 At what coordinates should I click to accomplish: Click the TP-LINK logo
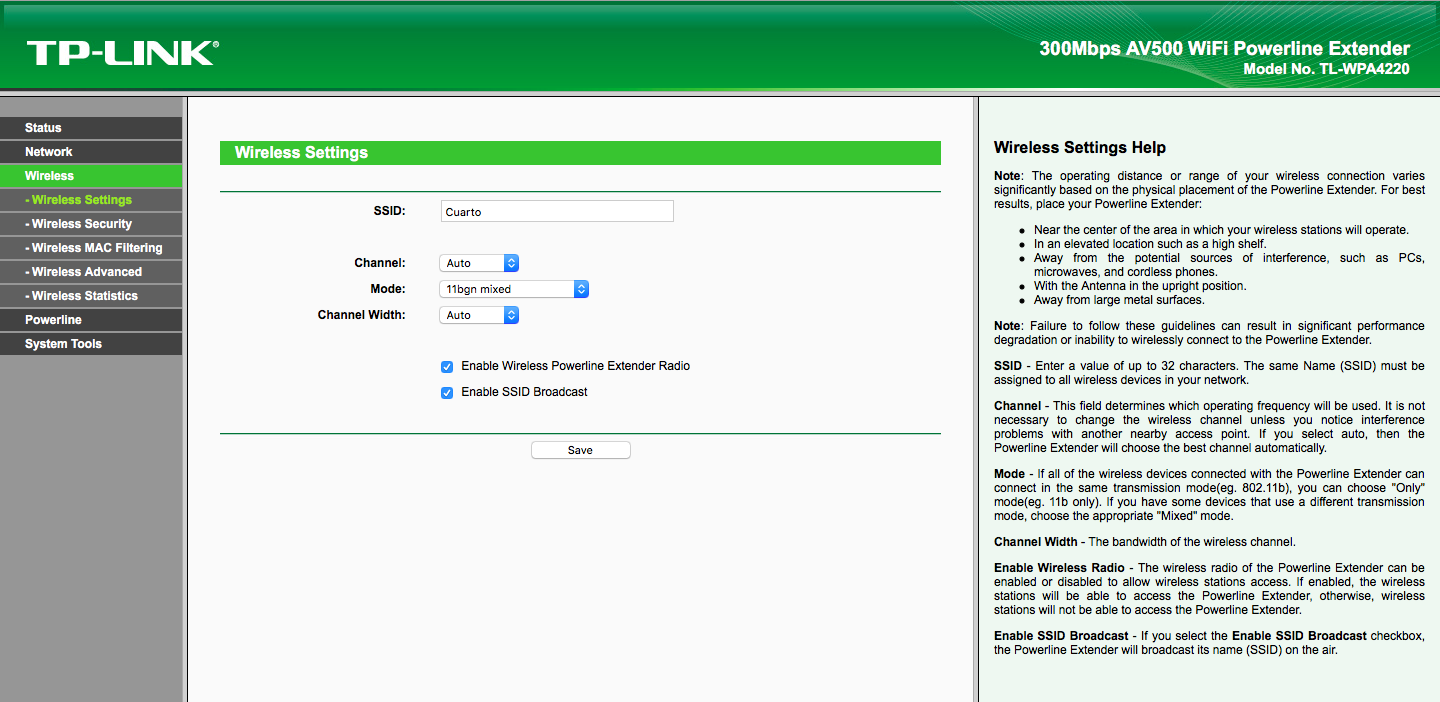tap(123, 53)
